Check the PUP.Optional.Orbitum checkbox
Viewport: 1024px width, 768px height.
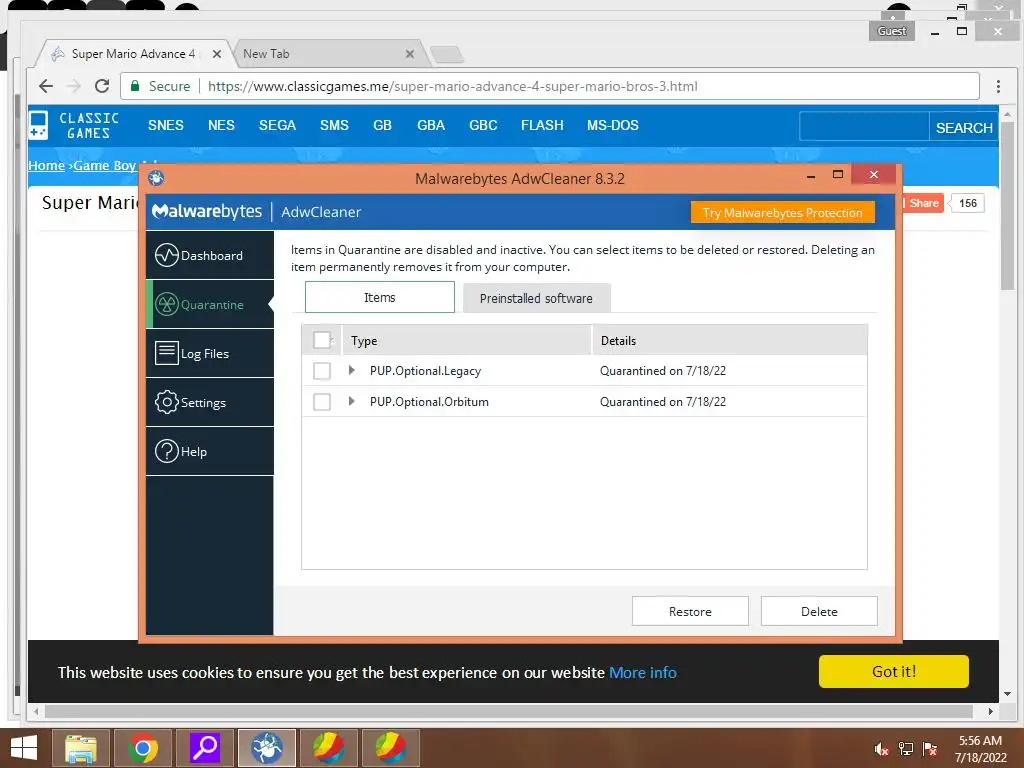[x=322, y=402]
